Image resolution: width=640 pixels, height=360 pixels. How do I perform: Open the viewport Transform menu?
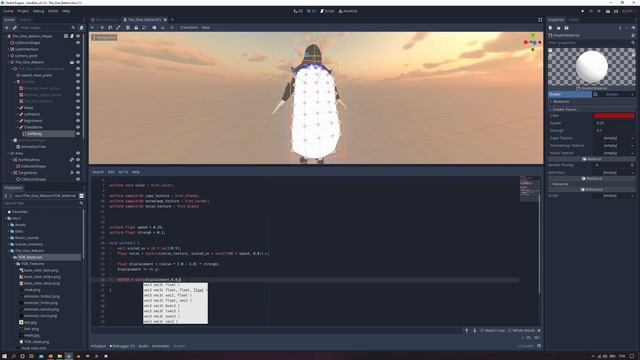tap(189, 28)
